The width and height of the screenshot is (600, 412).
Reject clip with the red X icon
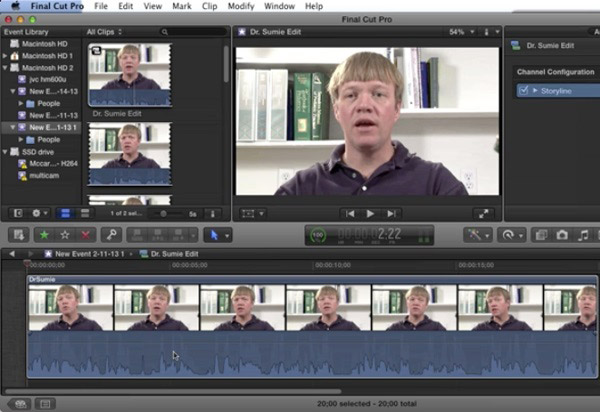coord(86,235)
